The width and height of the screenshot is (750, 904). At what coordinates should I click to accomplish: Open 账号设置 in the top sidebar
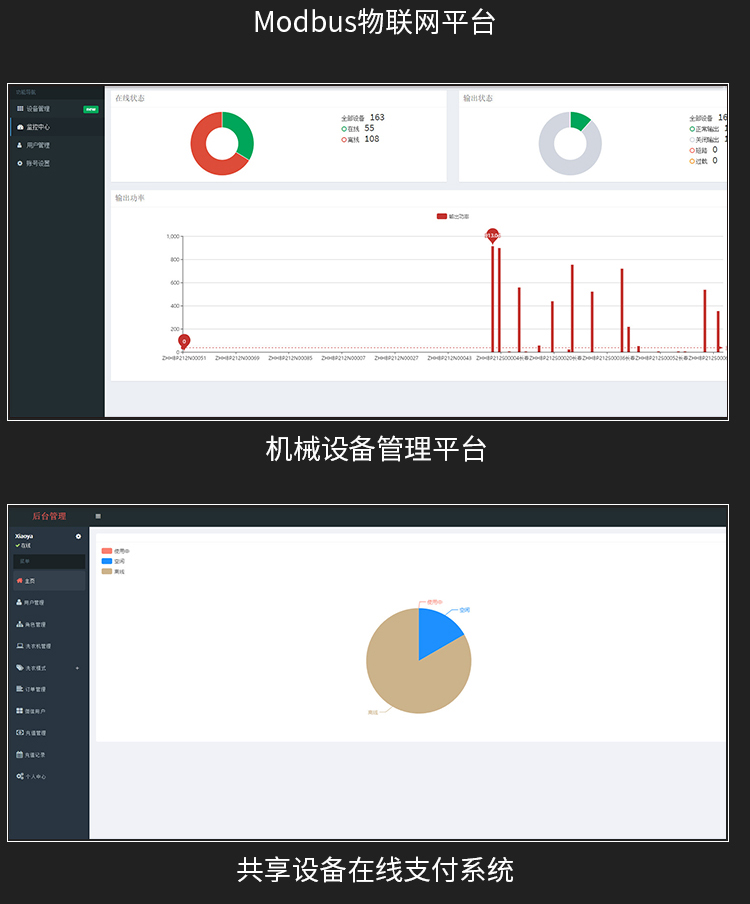38,163
